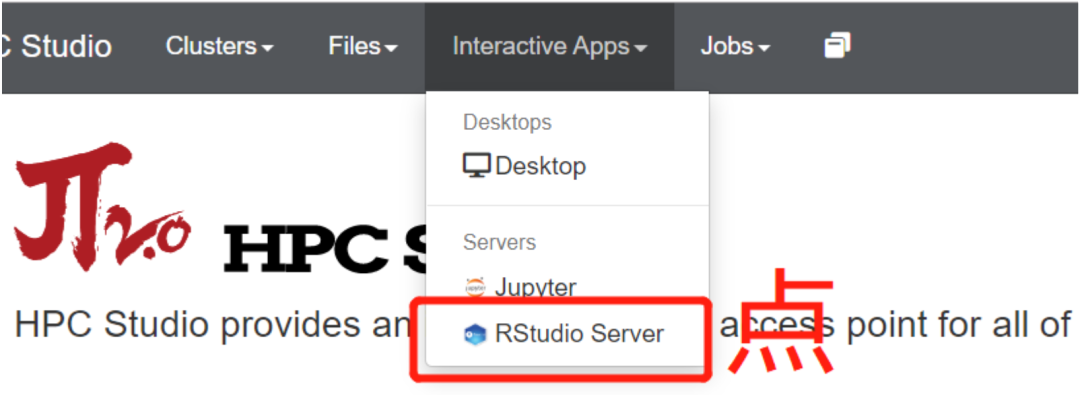
Task: Click the Jupyter logo icon
Action: (475, 287)
